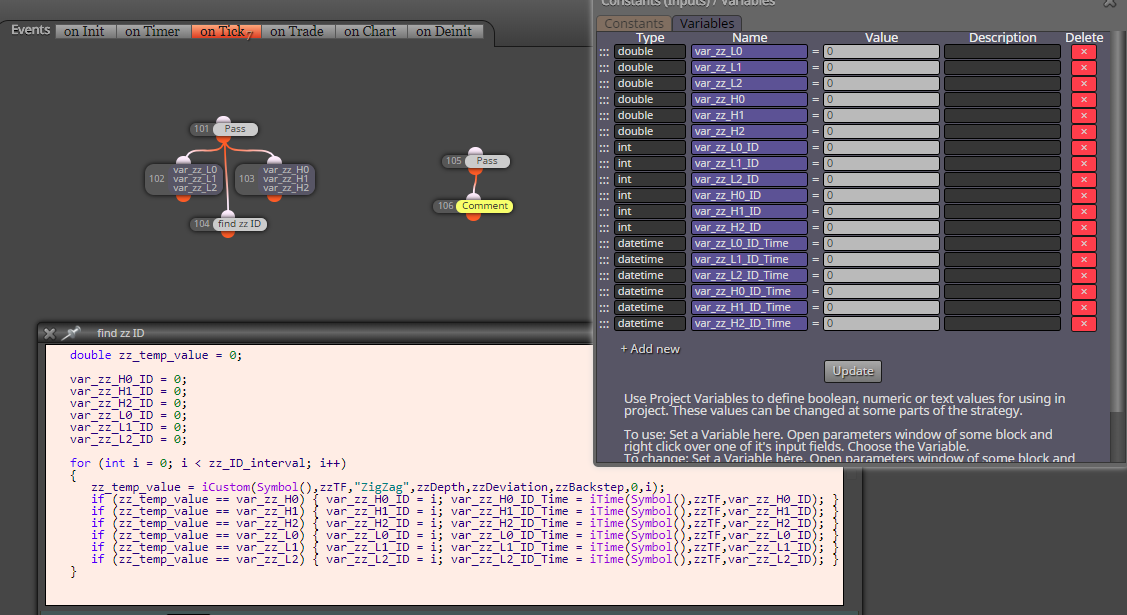The image size is (1127, 615).
Task: Click the 'for (int i = 0' code line
Action: pyautogui.click(x=208, y=463)
